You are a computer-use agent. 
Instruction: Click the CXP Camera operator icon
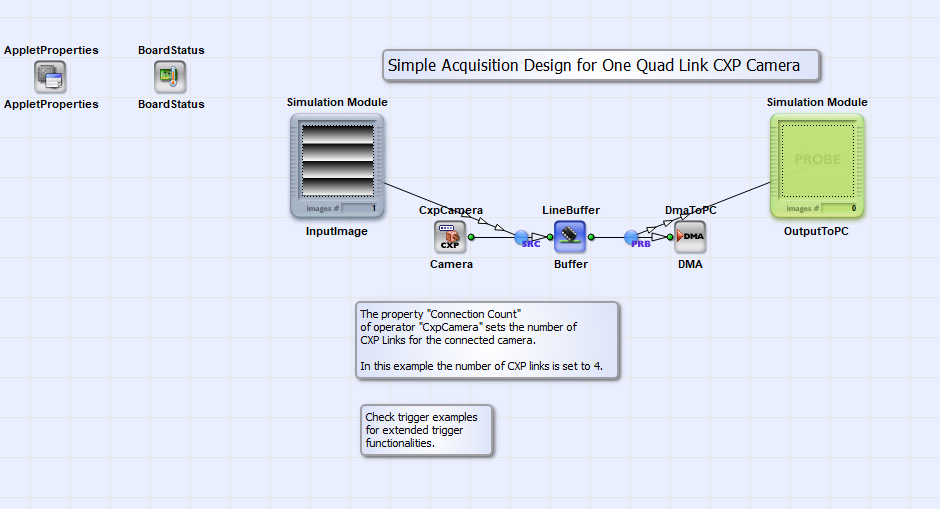click(x=450, y=237)
